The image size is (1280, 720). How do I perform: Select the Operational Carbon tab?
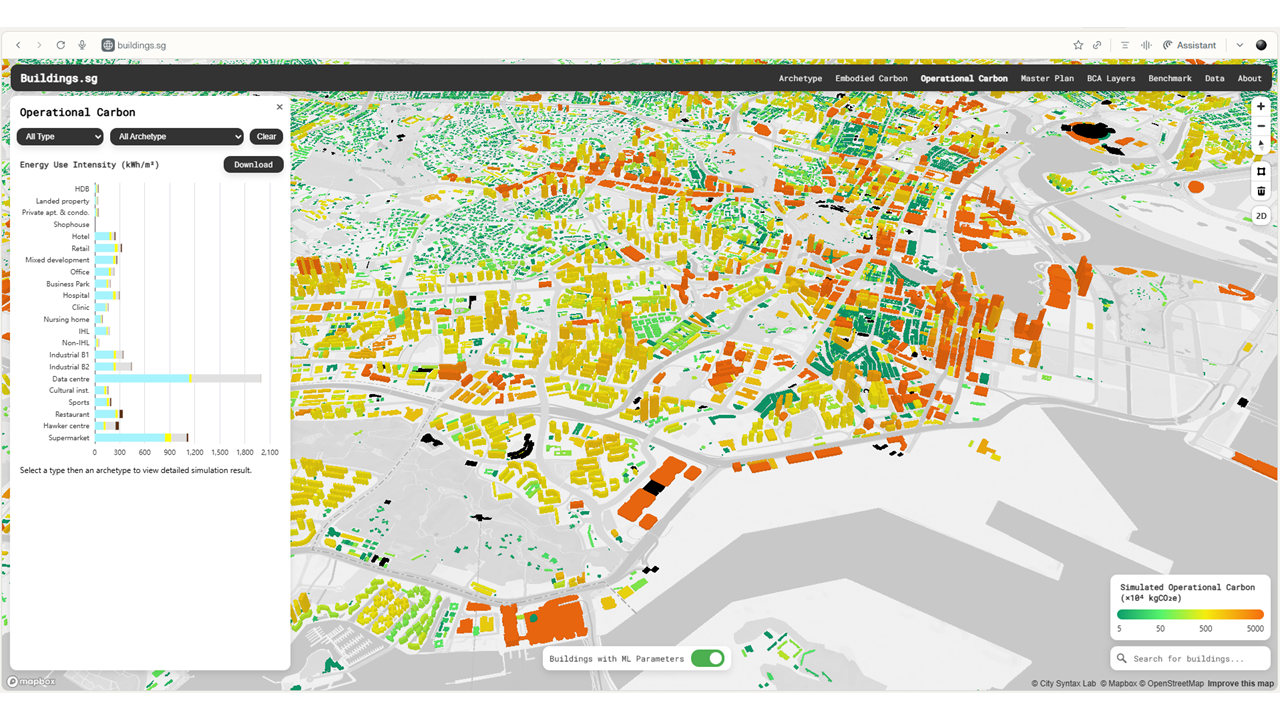(x=964, y=78)
